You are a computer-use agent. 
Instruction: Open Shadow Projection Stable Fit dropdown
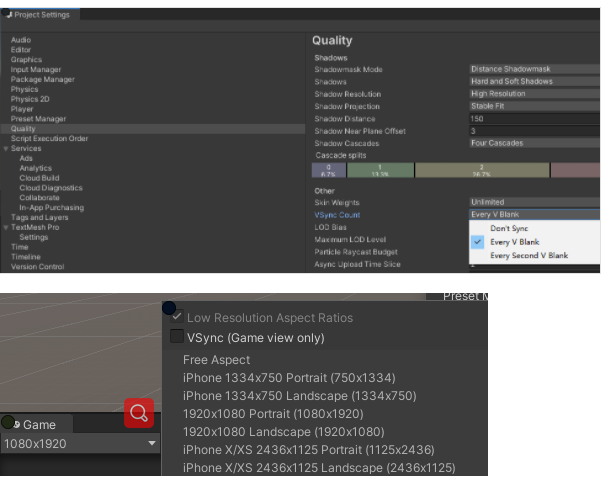tap(534, 106)
